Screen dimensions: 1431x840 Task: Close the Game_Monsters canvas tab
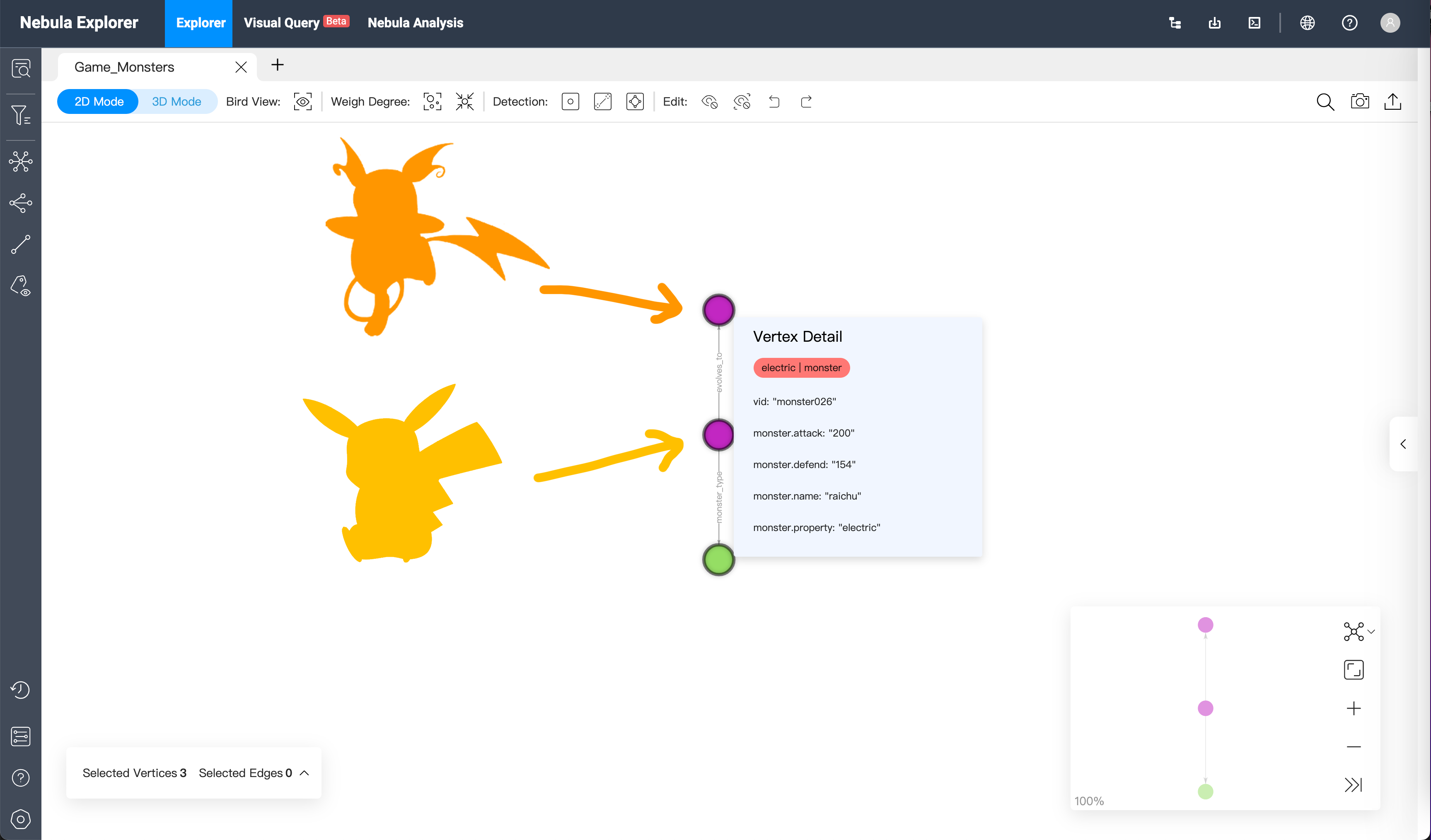click(x=241, y=67)
